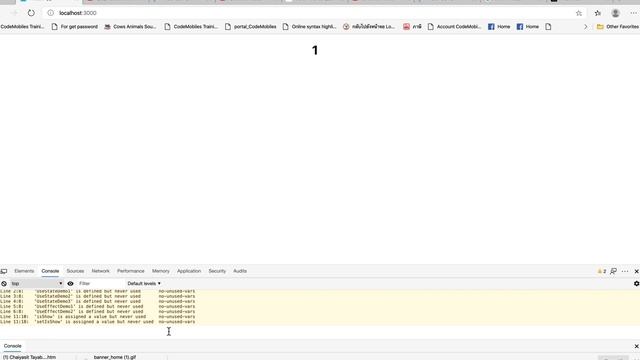Close the bottom console drawer
This screenshot has width=640, height=360.
pos(636,346)
